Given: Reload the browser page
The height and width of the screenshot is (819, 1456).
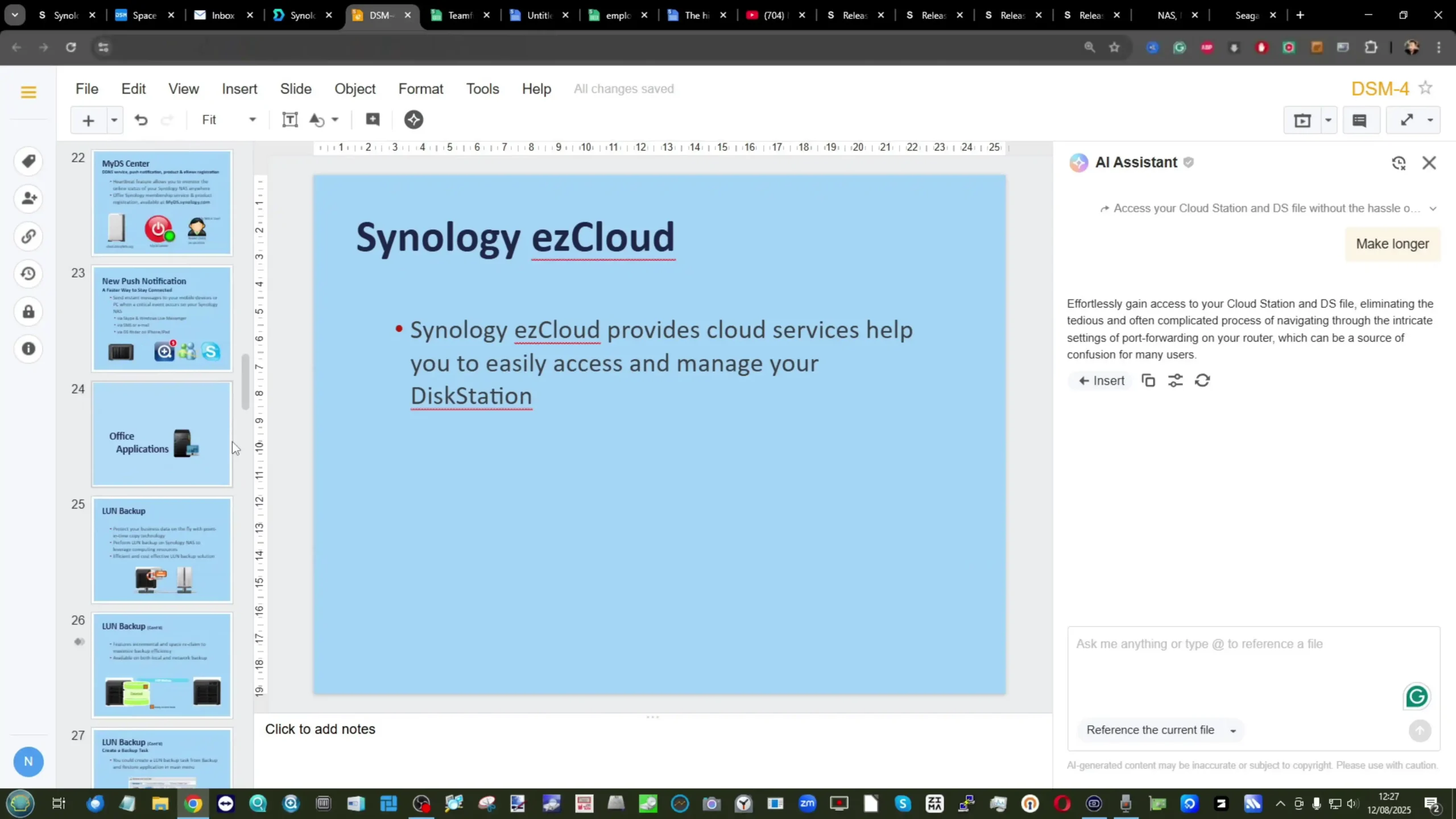Looking at the screenshot, I should [x=71, y=47].
